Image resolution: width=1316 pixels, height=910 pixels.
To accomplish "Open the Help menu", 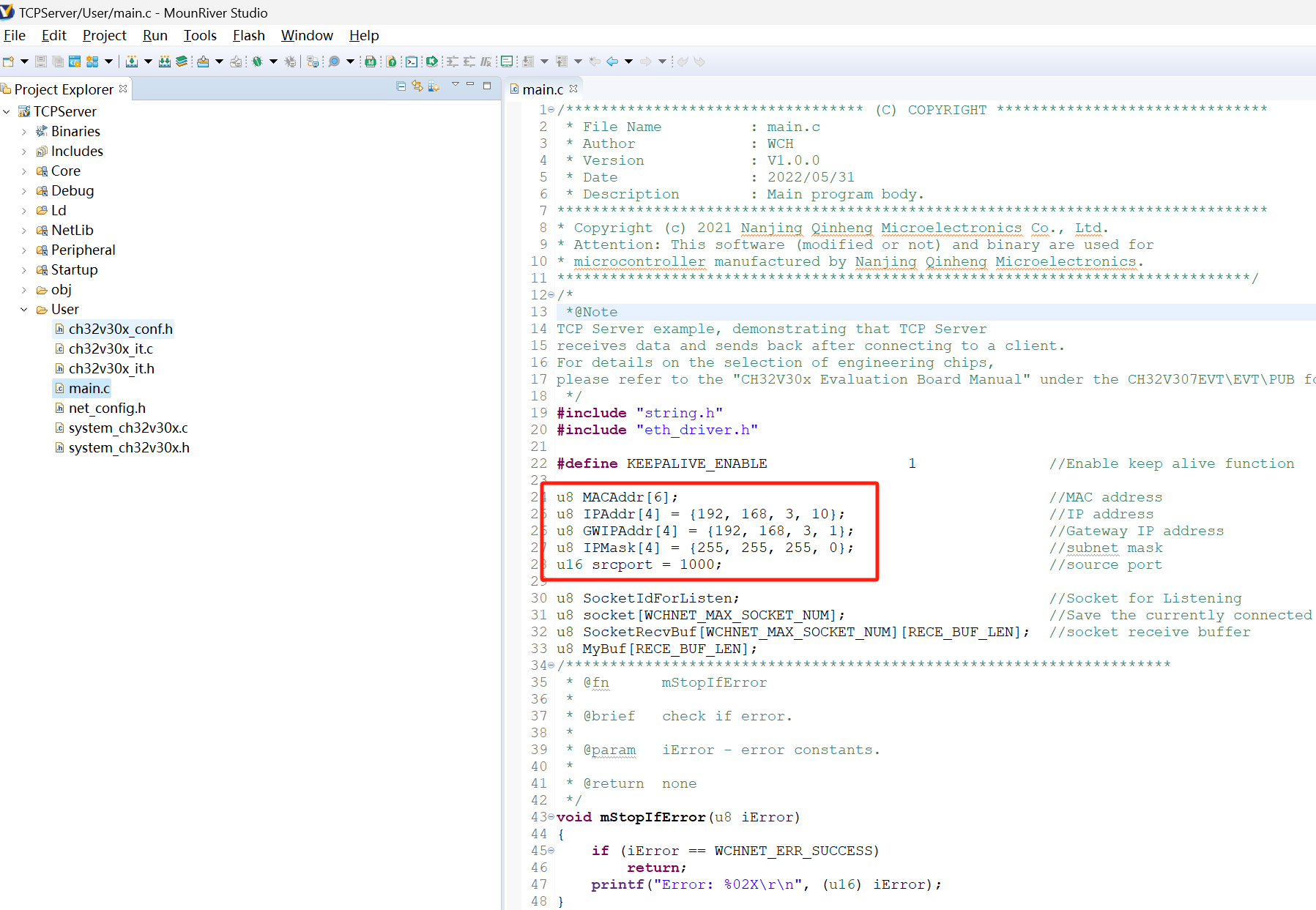I will pyautogui.click(x=363, y=35).
